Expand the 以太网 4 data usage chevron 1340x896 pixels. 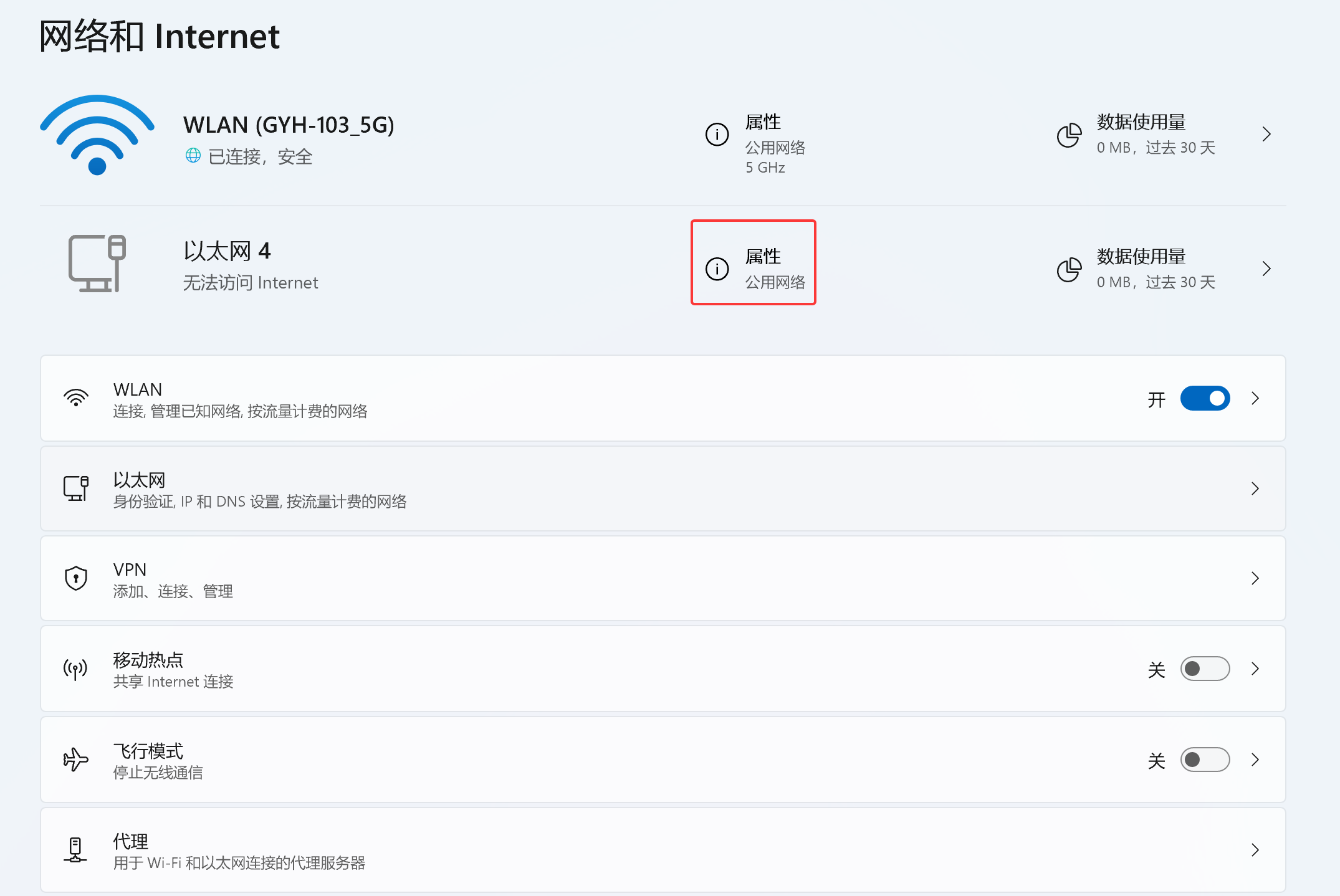pyautogui.click(x=1266, y=269)
